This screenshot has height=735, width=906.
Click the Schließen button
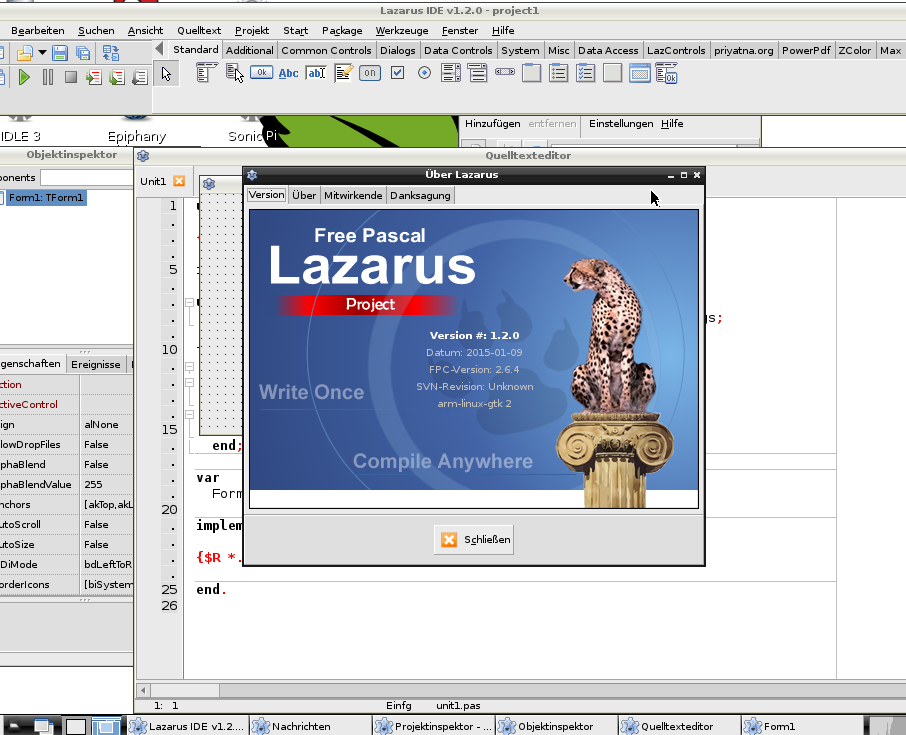click(475, 539)
